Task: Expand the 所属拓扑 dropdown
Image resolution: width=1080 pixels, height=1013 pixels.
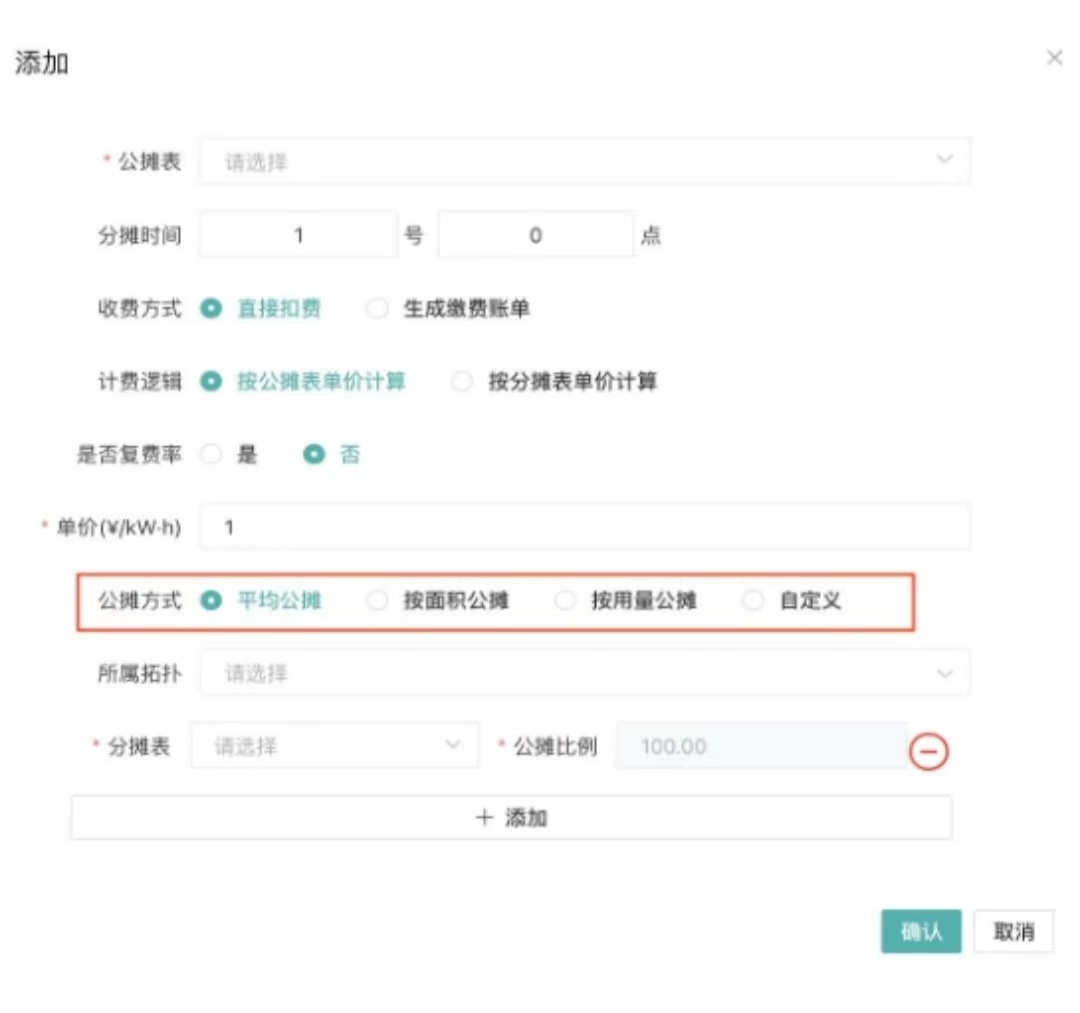Action: (584, 674)
